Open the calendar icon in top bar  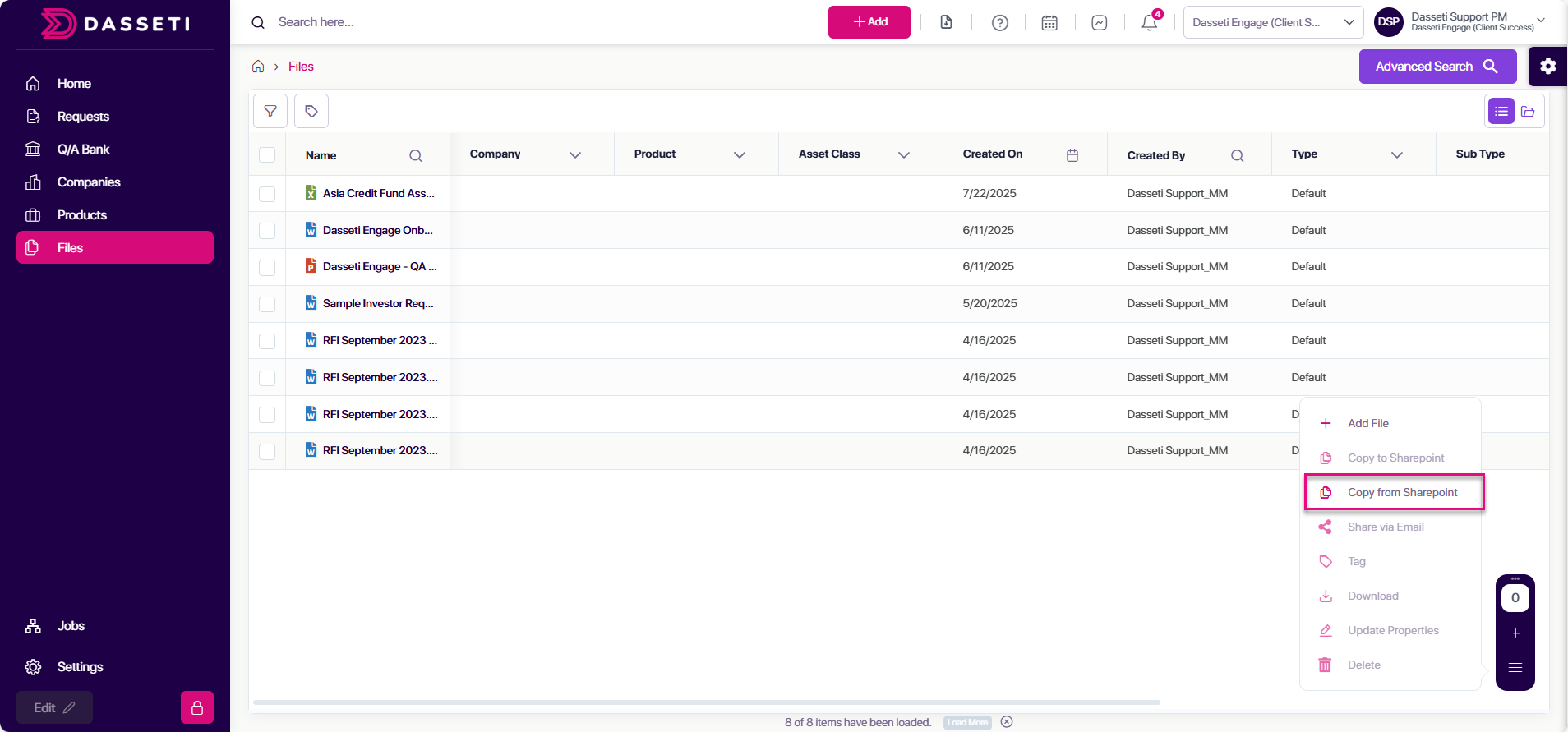[1049, 22]
